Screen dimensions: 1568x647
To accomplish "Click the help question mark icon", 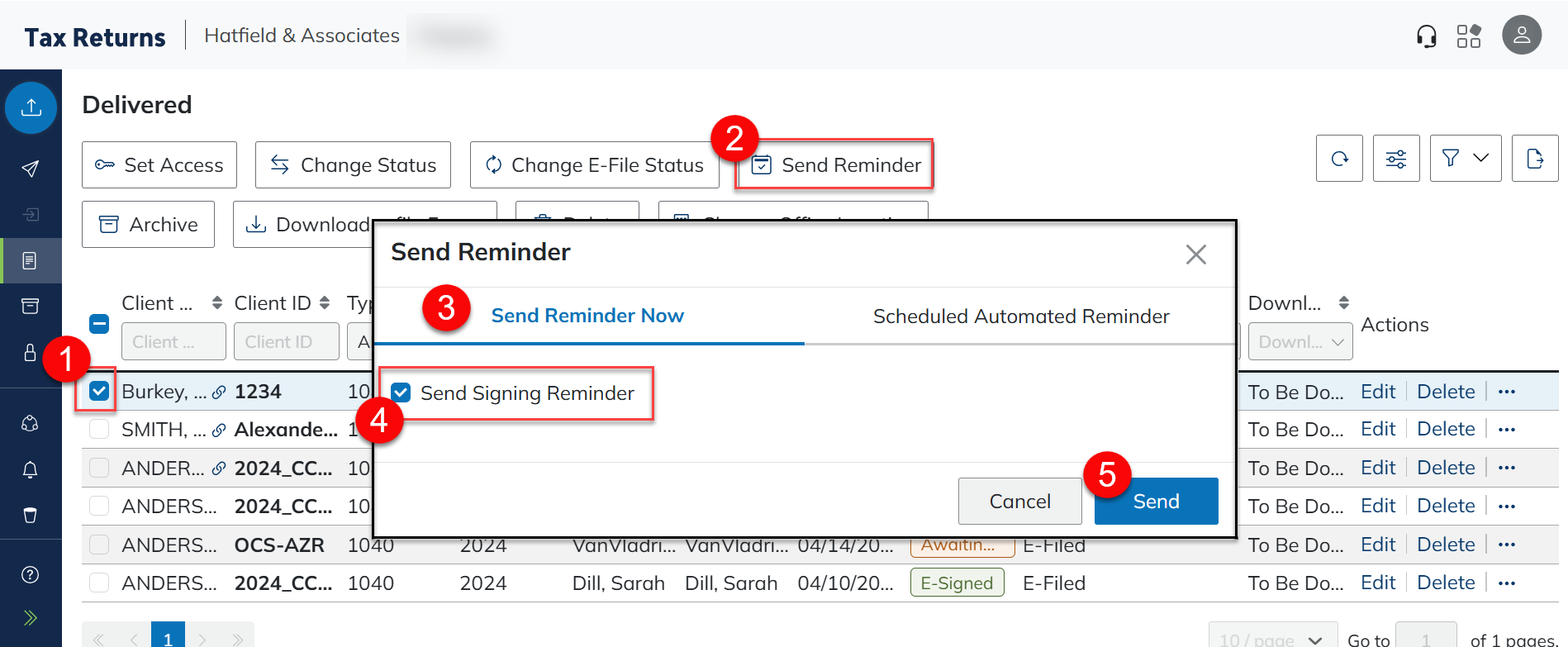I will click(x=31, y=575).
